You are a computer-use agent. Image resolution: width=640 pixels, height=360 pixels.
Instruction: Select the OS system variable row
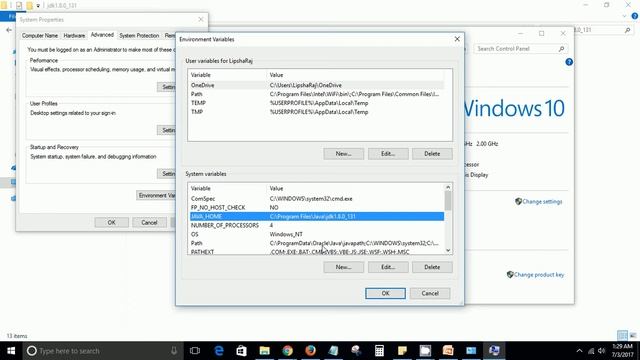(x=317, y=234)
